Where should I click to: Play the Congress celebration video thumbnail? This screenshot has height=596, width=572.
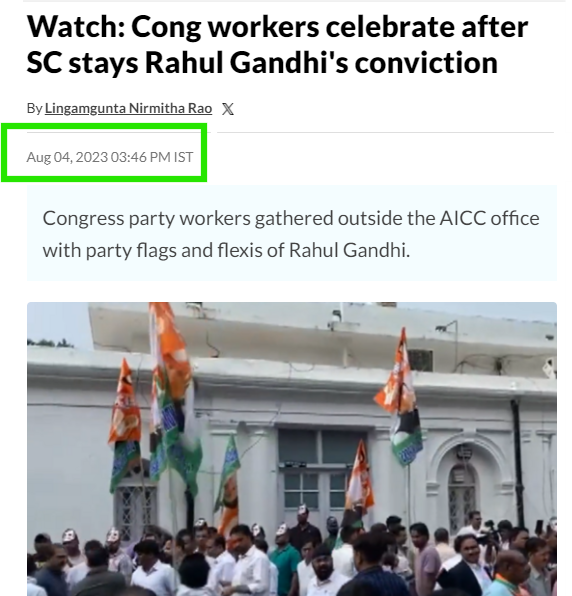(292, 449)
